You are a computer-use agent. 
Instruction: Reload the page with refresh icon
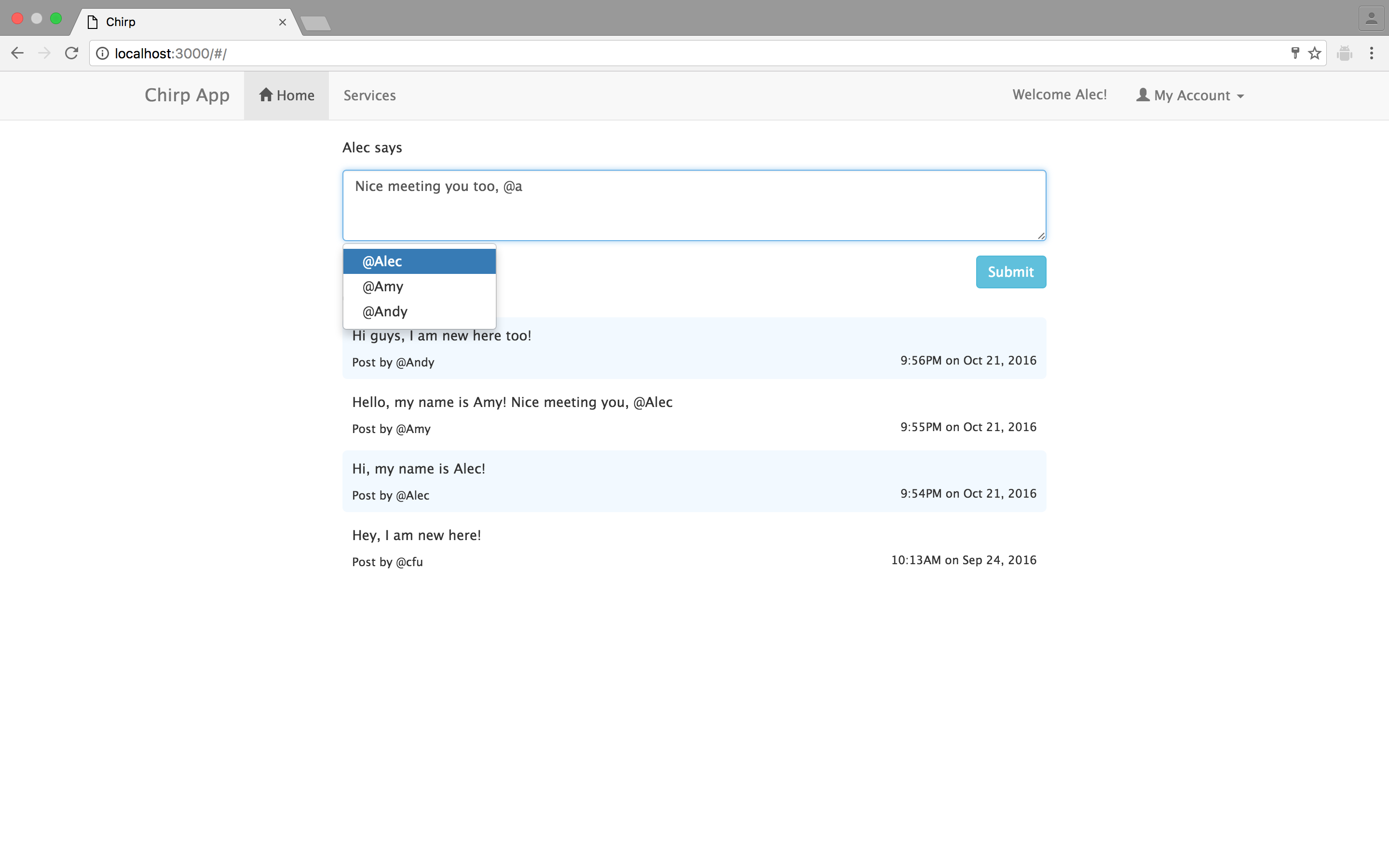(x=72, y=54)
